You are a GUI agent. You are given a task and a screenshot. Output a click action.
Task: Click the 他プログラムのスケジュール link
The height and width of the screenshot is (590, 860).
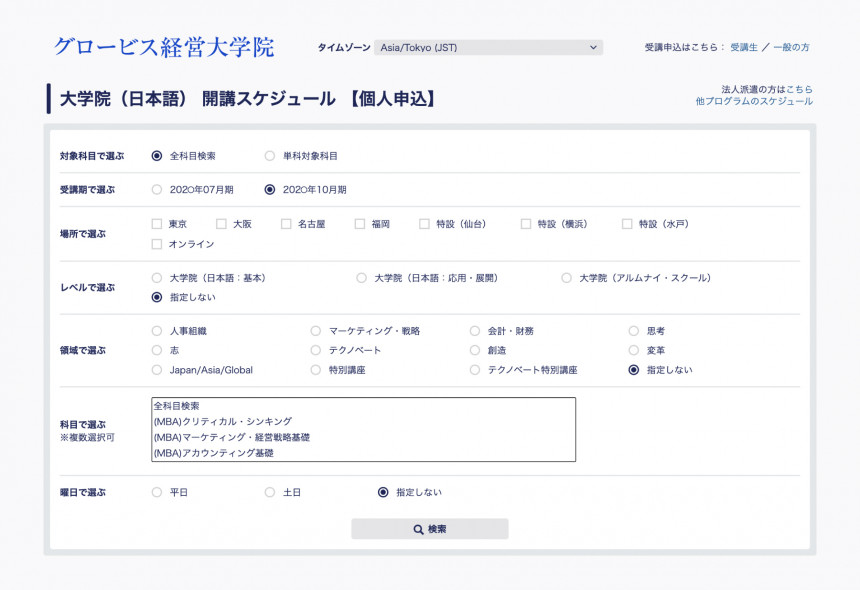(754, 101)
